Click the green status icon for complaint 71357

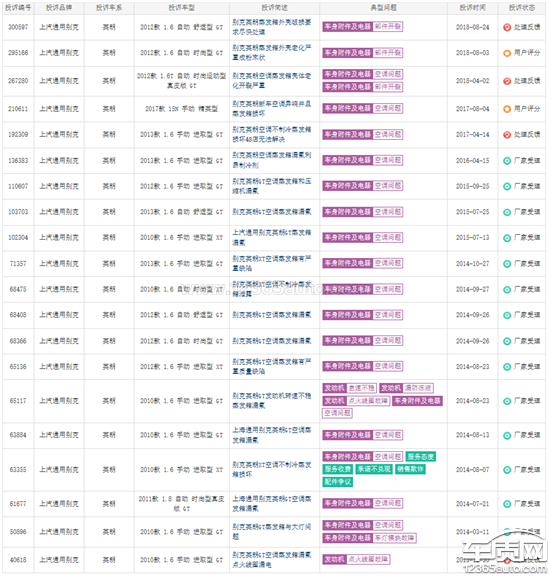coord(507,264)
